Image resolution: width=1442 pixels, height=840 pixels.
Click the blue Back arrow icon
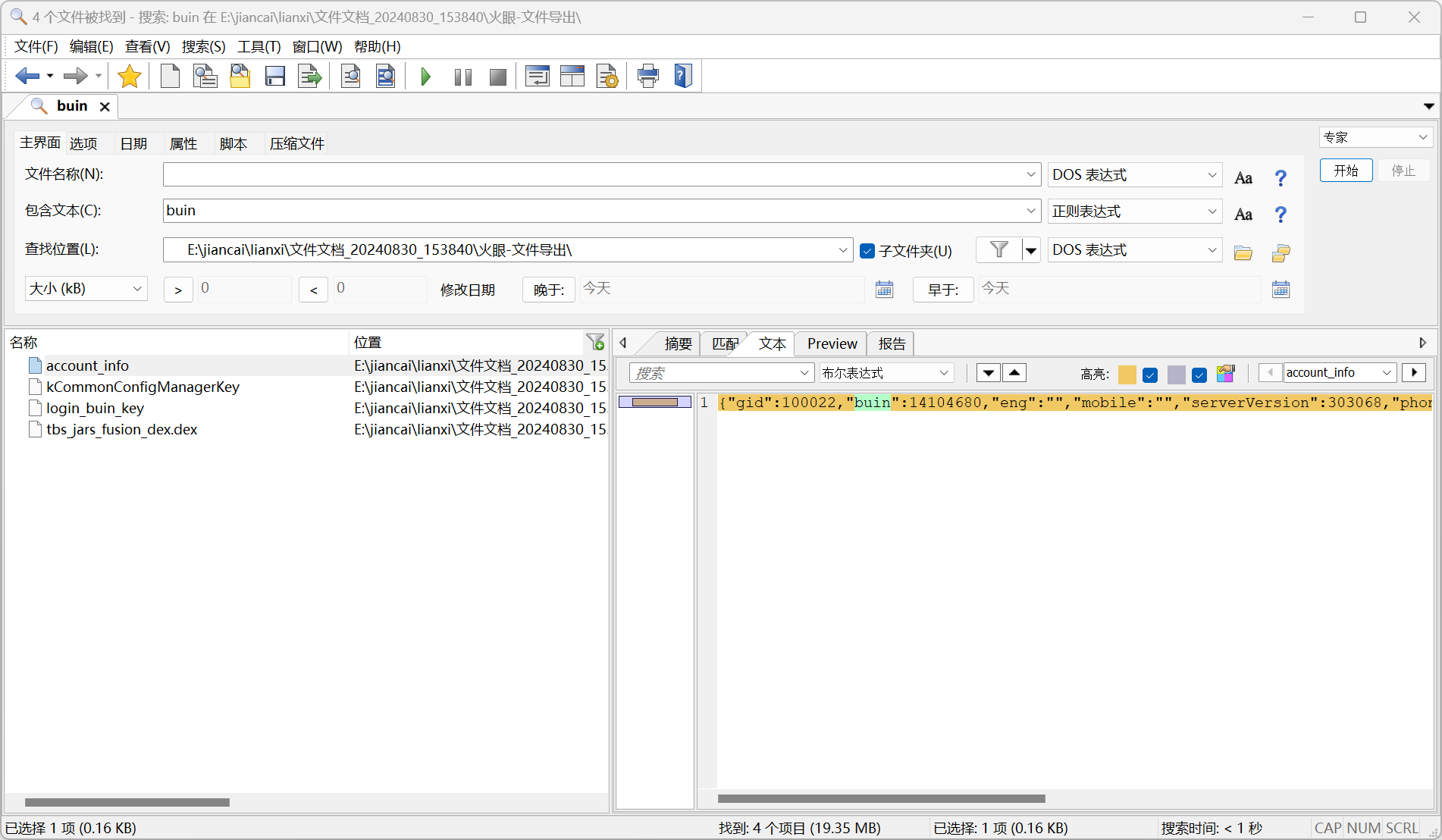click(27, 76)
